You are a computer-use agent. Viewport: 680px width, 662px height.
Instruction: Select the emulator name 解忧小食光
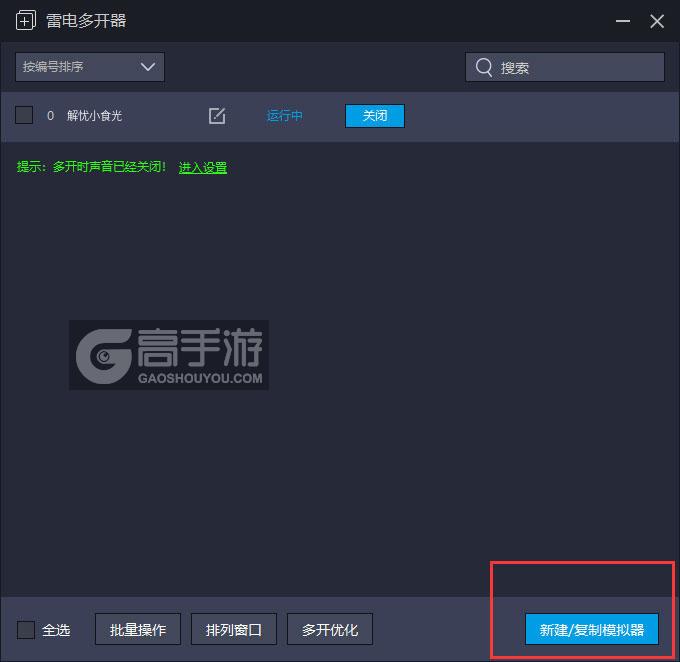(x=95, y=116)
